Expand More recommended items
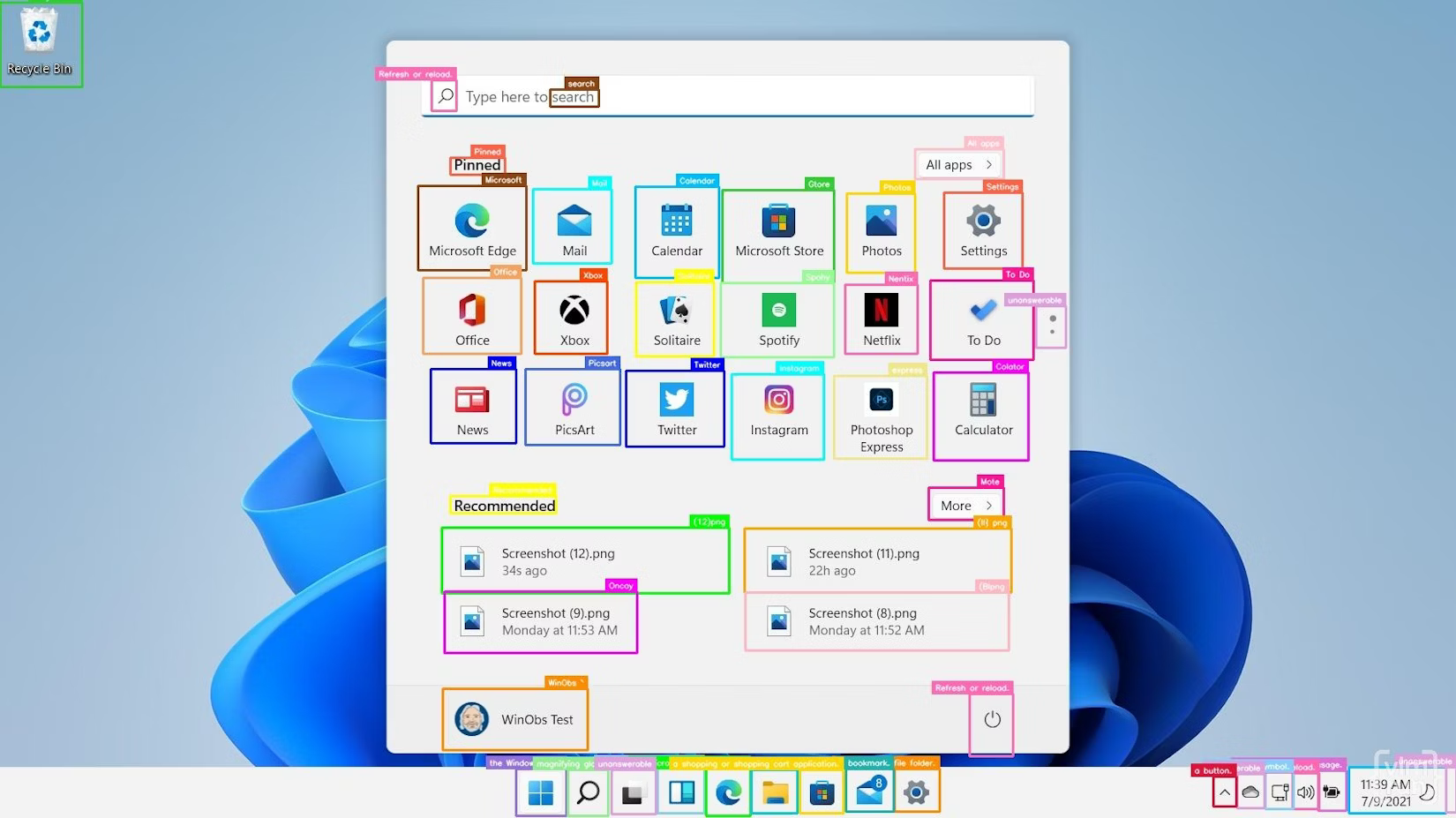The height and width of the screenshot is (818, 1456). click(965, 506)
